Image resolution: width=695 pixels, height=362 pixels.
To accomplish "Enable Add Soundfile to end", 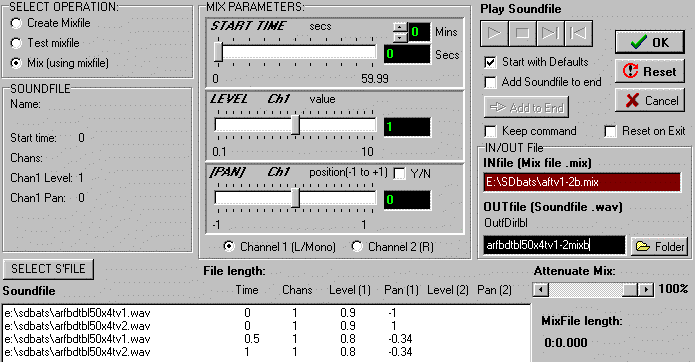I will (x=490, y=82).
